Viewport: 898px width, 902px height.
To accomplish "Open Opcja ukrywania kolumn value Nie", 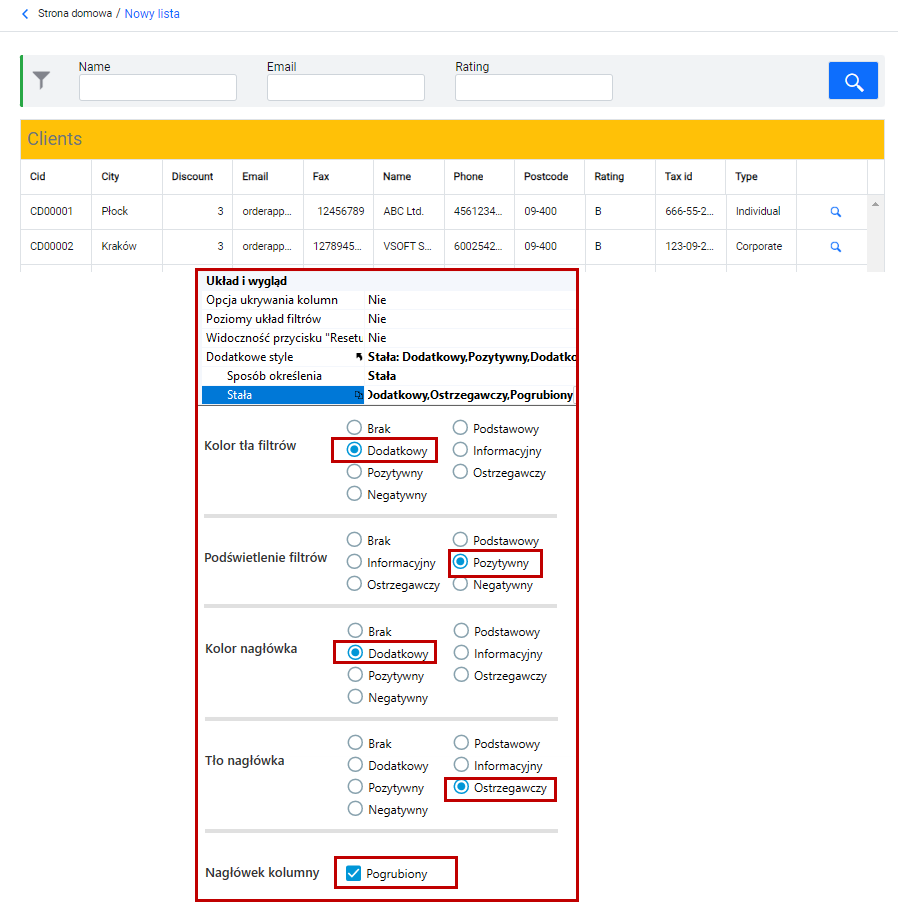I will coord(470,300).
